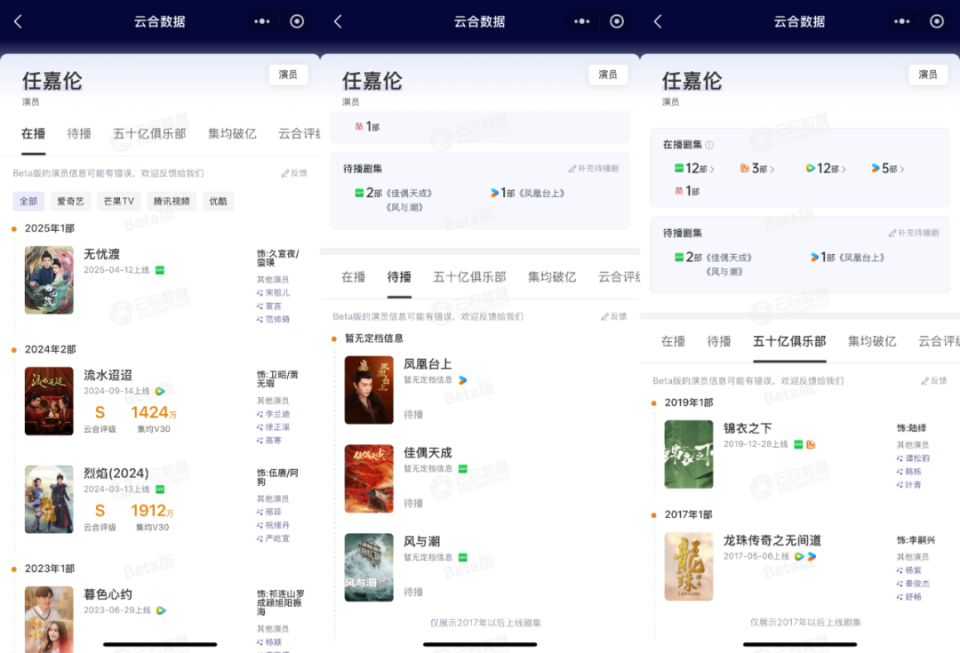Select the 芒果TV platform filter chip

pyautogui.click(x=119, y=201)
